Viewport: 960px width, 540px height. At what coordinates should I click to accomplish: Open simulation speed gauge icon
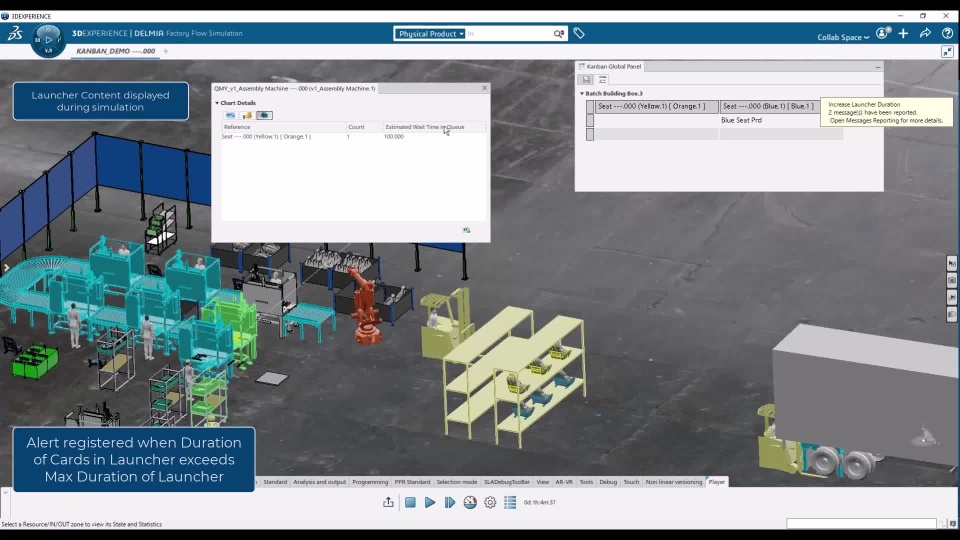coord(470,502)
